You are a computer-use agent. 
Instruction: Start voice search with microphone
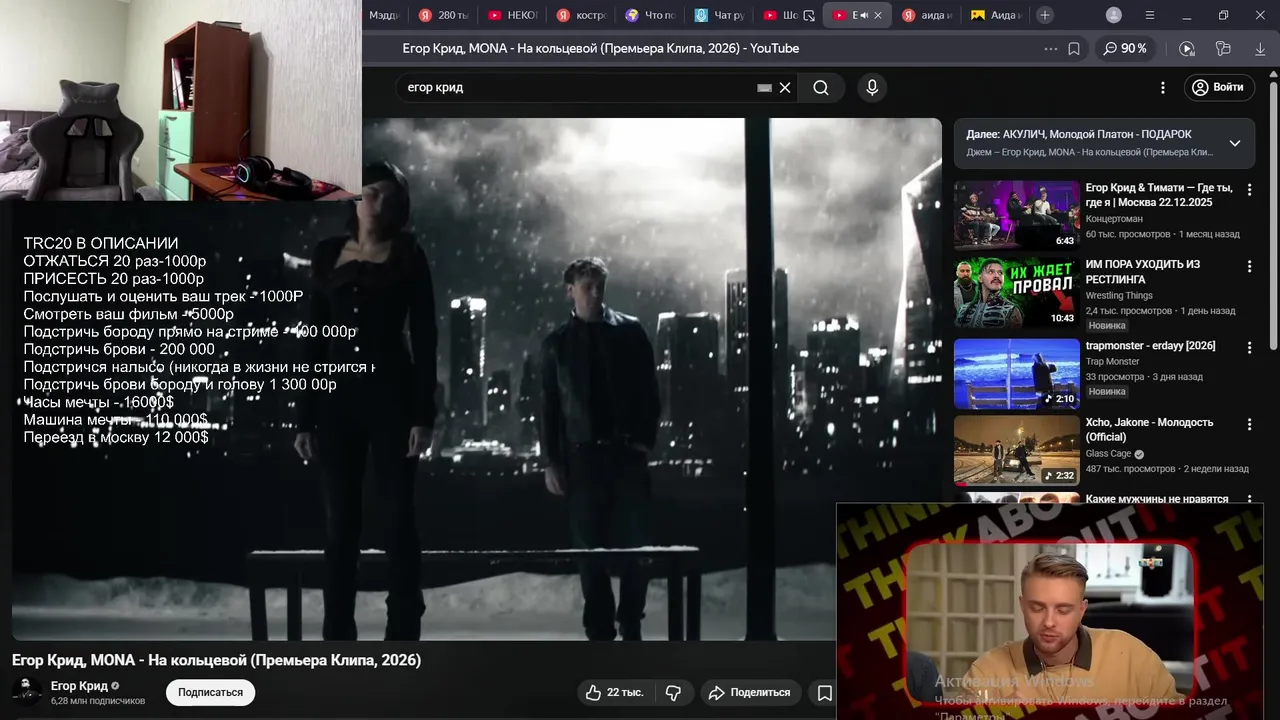pyautogui.click(x=872, y=87)
